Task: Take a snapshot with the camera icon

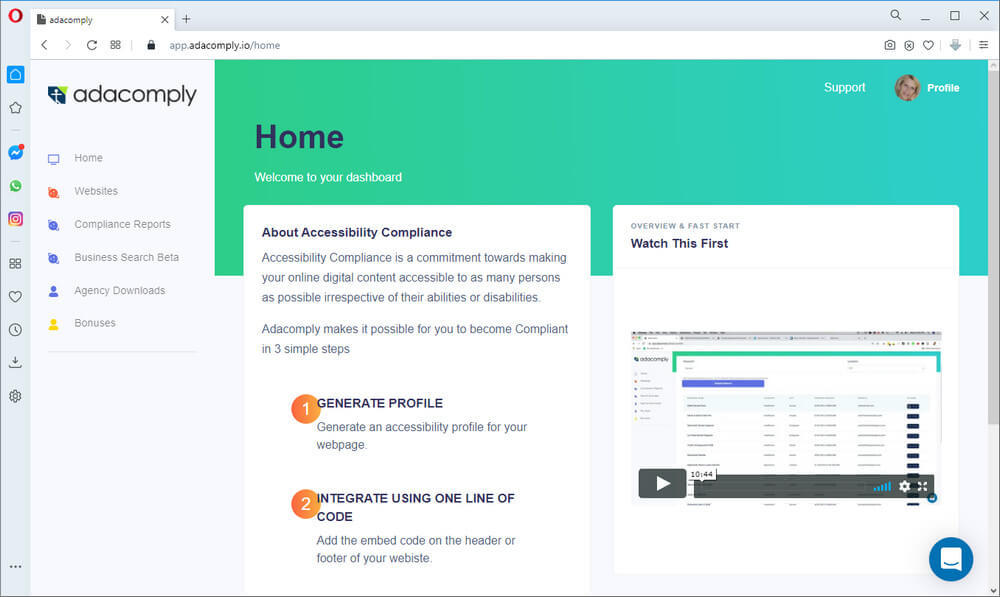Action: click(890, 45)
